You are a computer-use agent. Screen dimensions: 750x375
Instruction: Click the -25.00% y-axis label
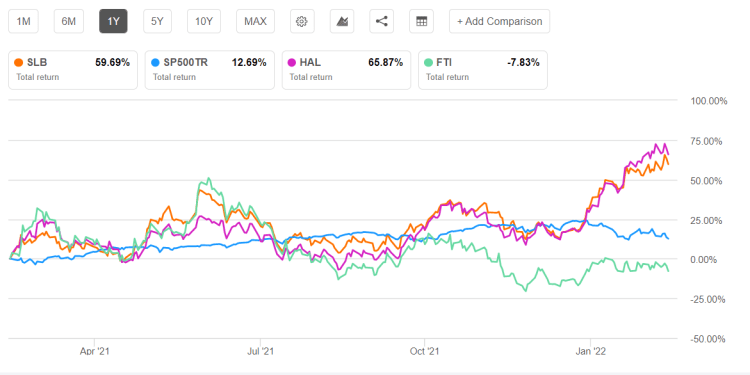[x=708, y=300]
